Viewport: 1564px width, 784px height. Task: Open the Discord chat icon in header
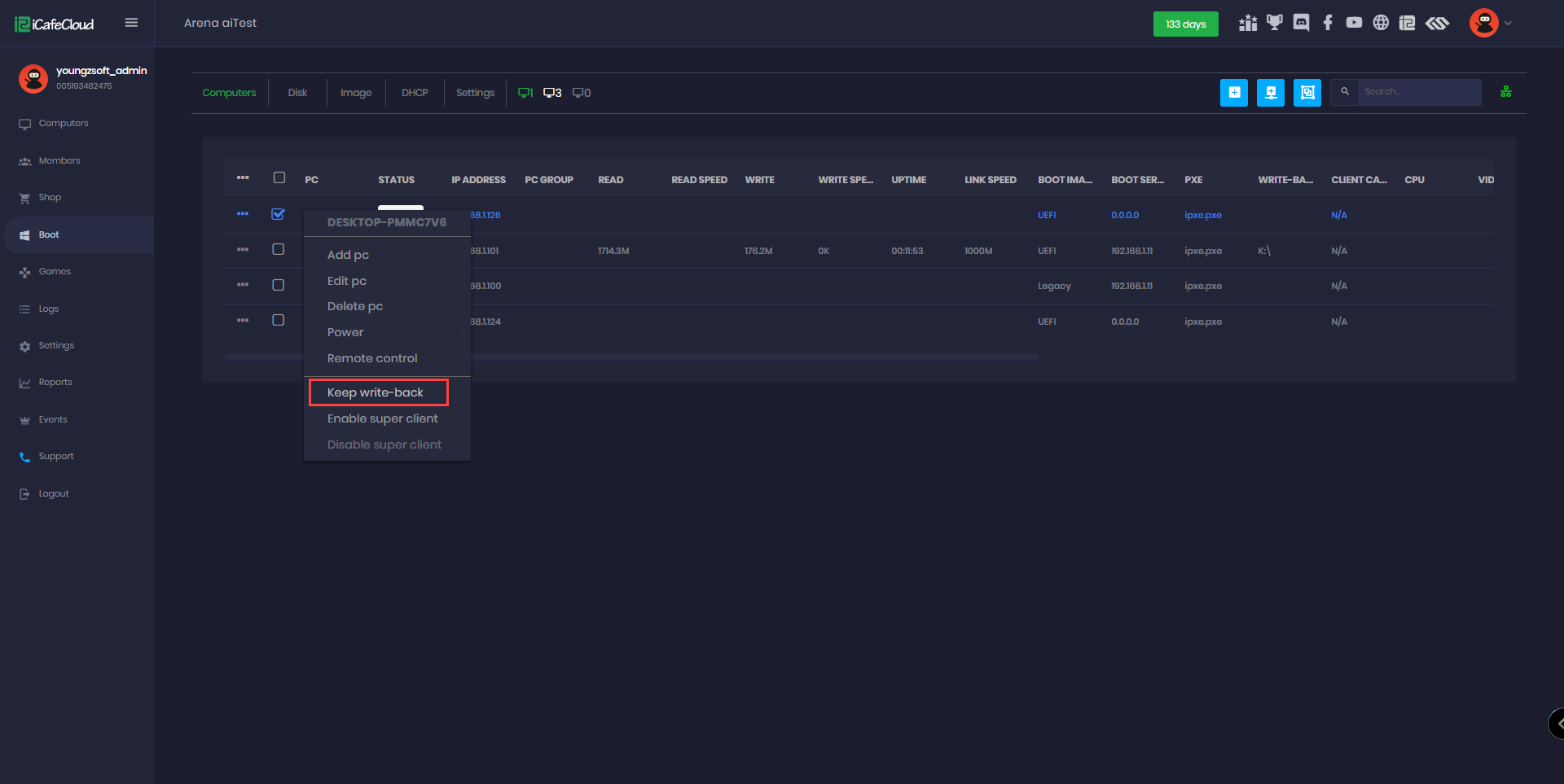point(1301,23)
